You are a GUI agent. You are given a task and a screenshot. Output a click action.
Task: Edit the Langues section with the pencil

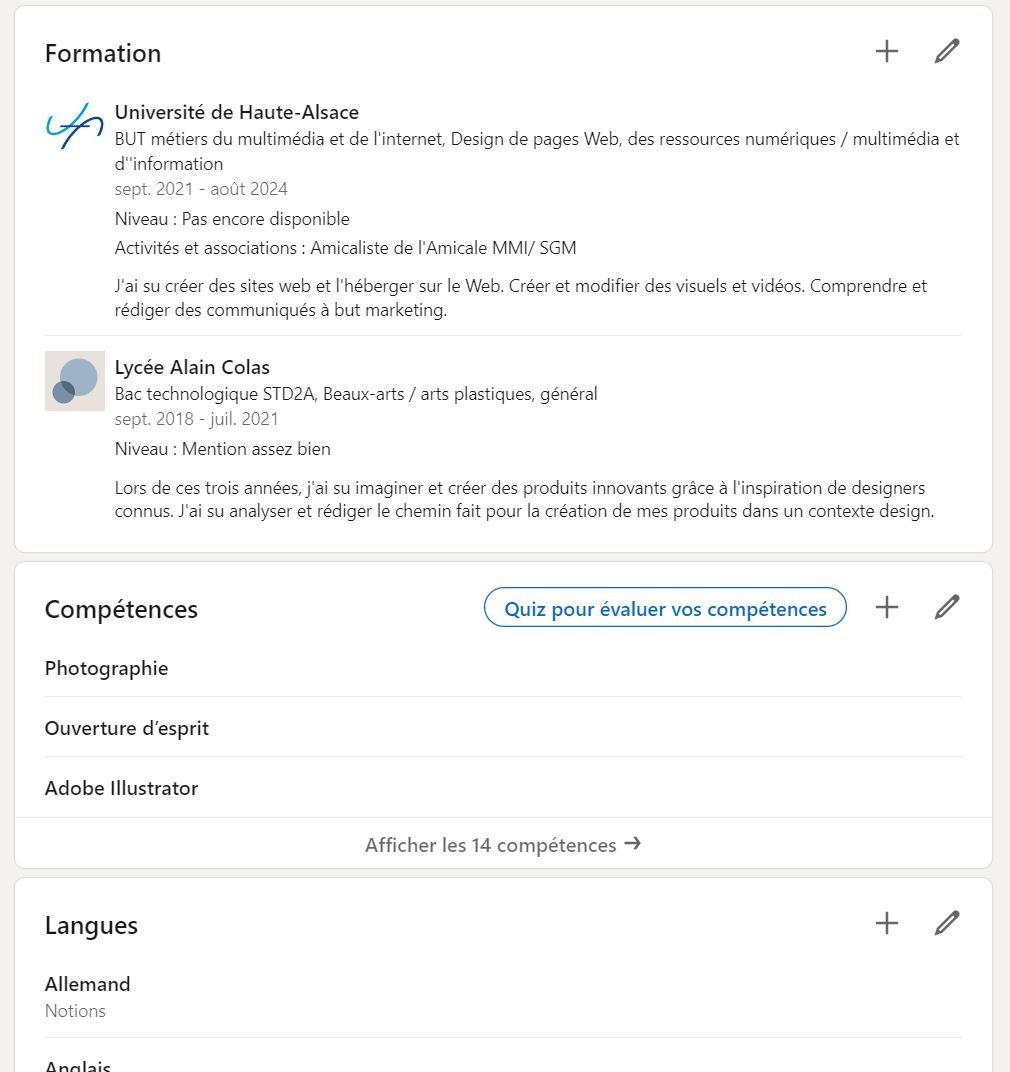click(946, 923)
